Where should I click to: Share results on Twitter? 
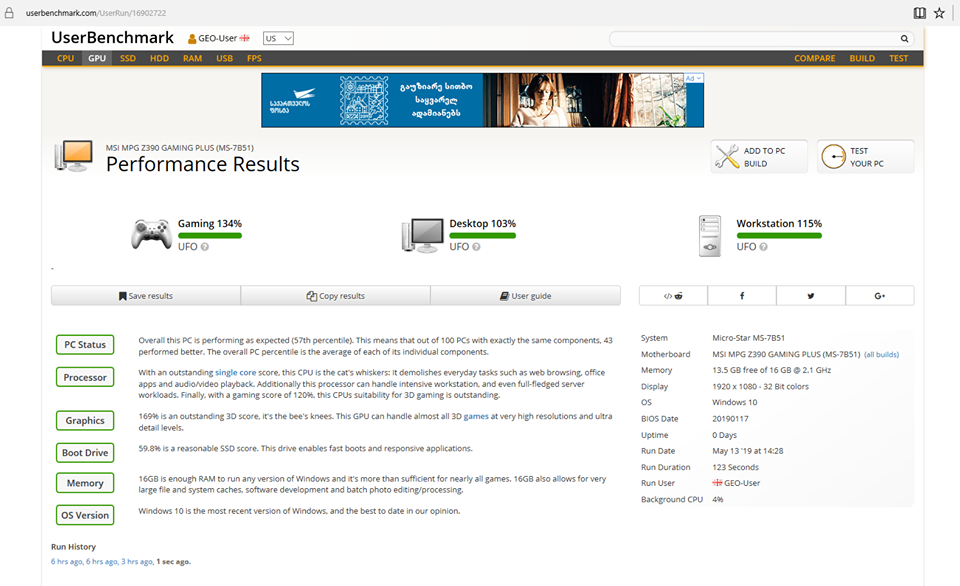click(x=811, y=296)
